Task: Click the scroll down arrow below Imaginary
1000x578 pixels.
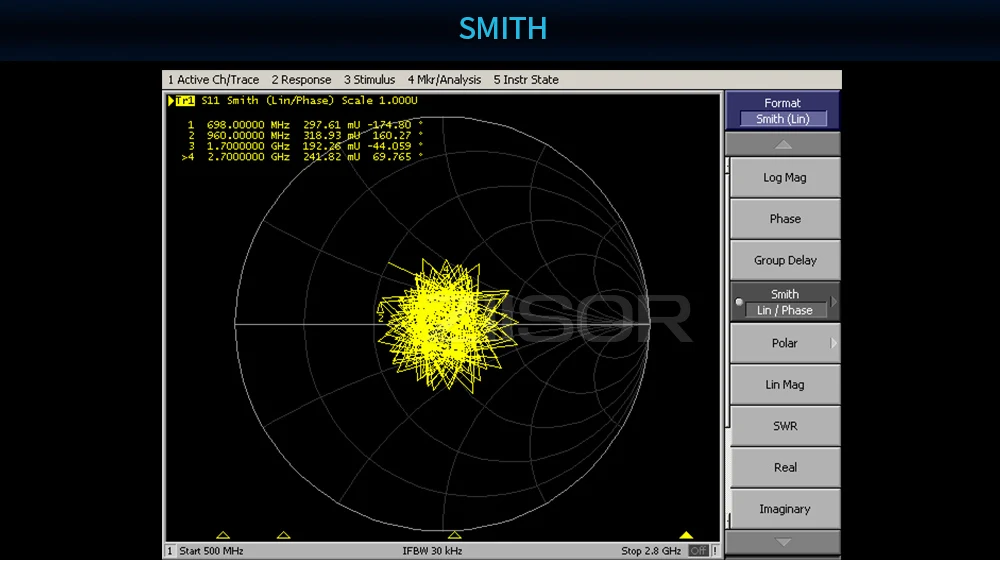Action: coord(783,542)
